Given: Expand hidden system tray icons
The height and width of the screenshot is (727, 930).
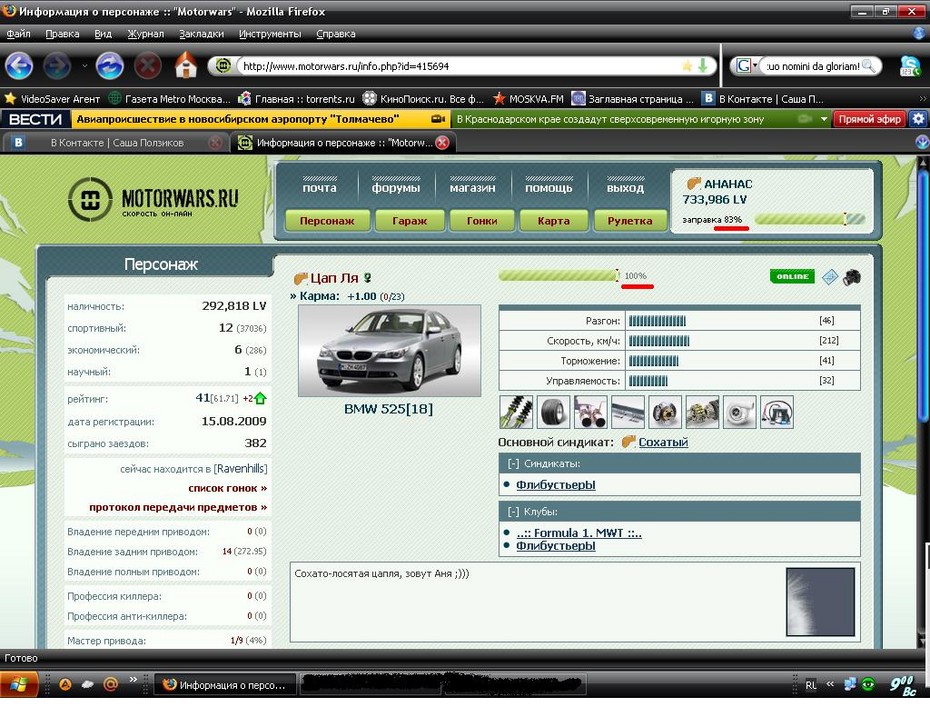Looking at the screenshot, I should (x=830, y=684).
